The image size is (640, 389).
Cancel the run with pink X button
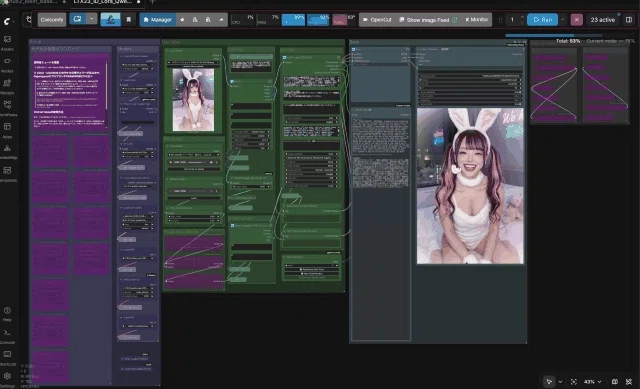(576, 20)
